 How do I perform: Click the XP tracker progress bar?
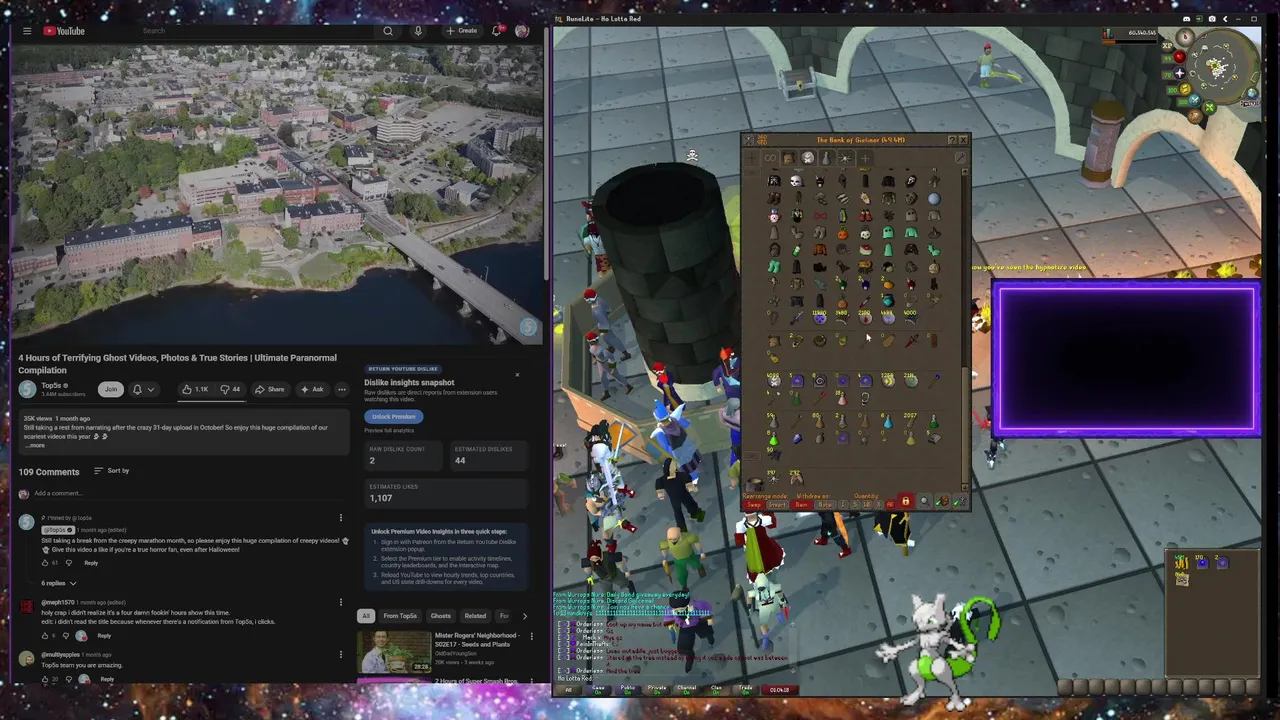[x=1129, y=42]
